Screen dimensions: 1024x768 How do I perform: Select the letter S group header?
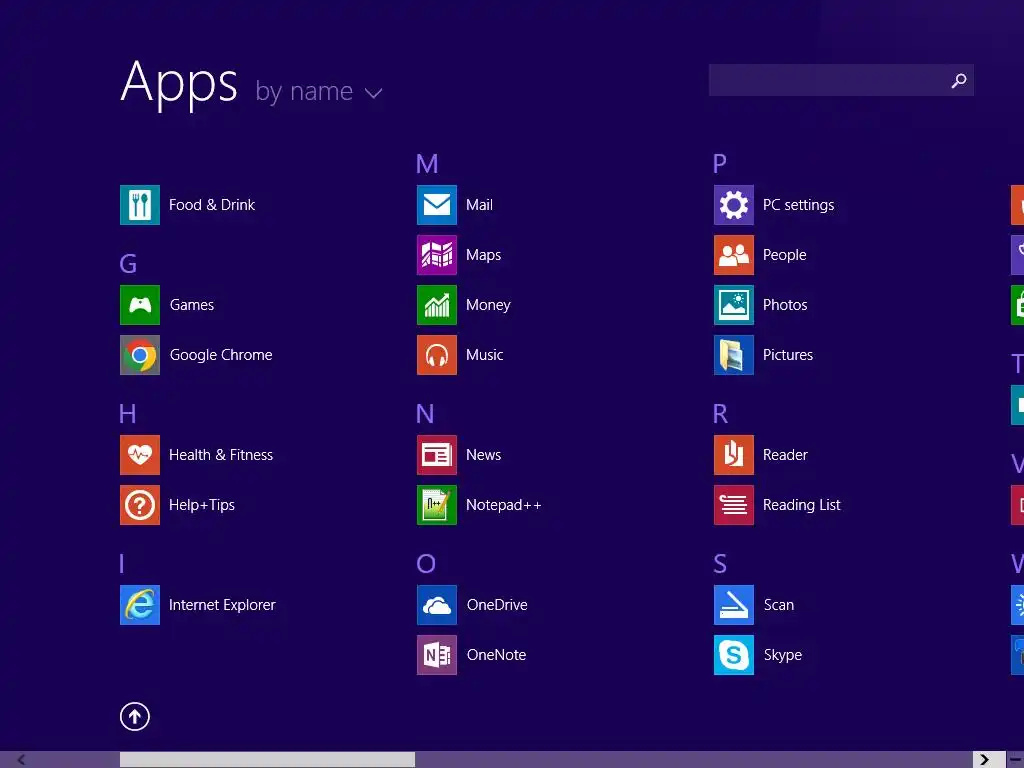tap(720, 564)
